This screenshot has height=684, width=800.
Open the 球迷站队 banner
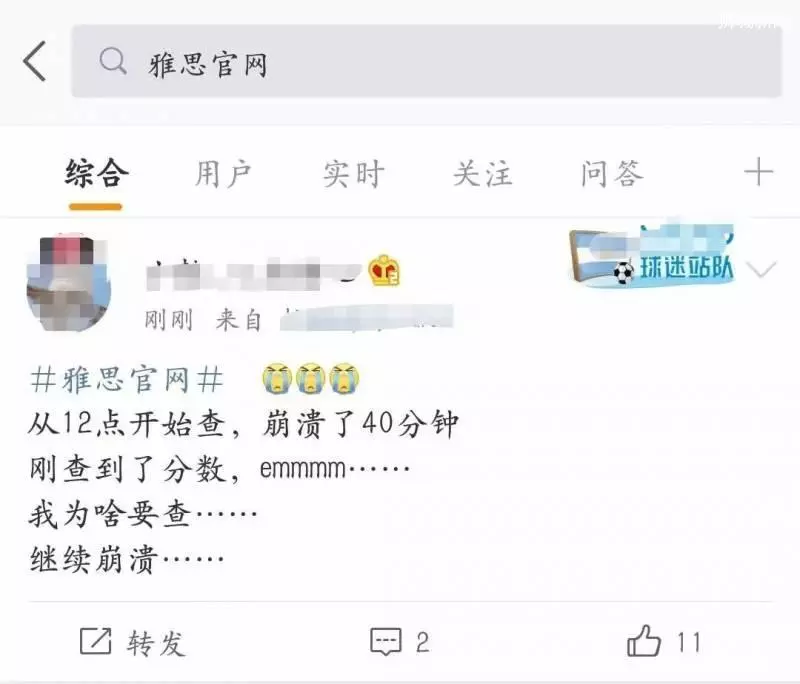coord(652,257)
